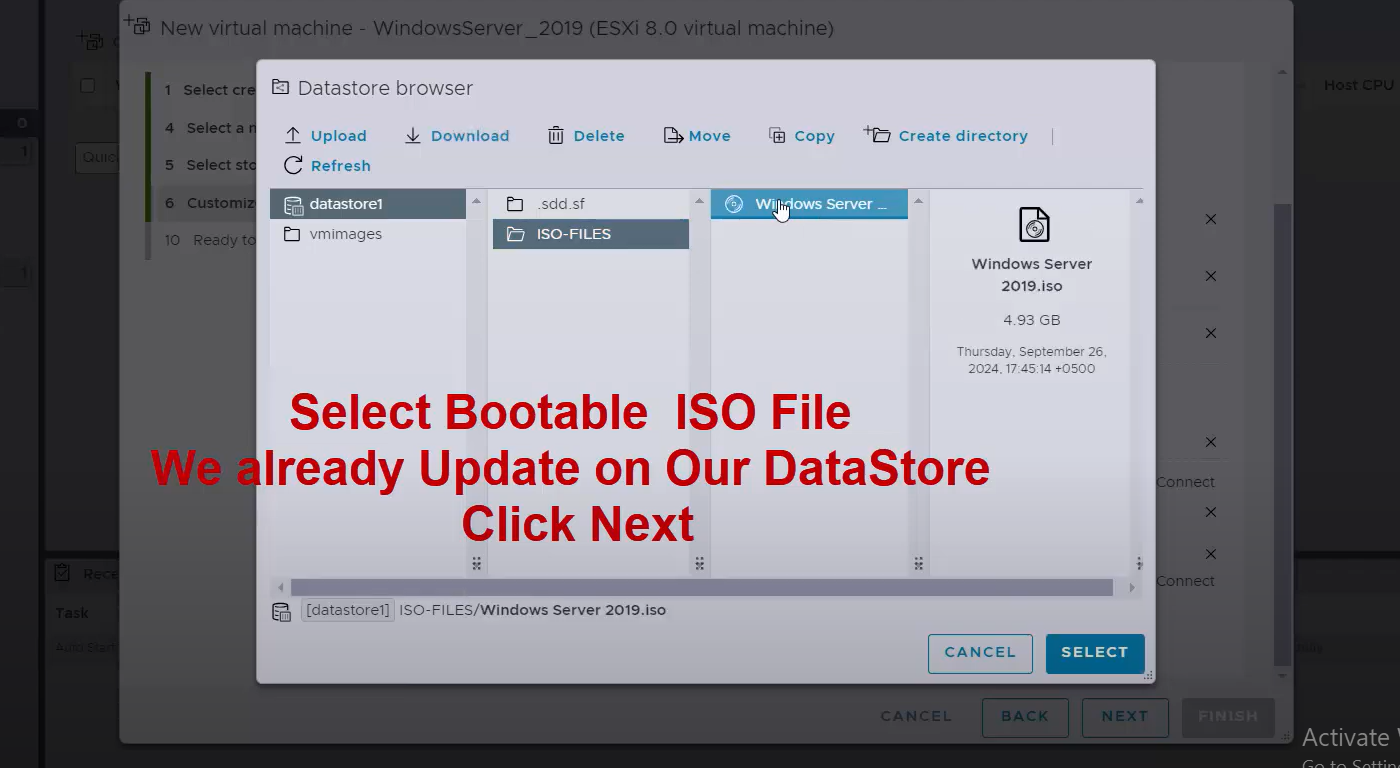Click wizard step 6 Customize settings
This screenshot has height=768, width=1400.
pos(209,203)
